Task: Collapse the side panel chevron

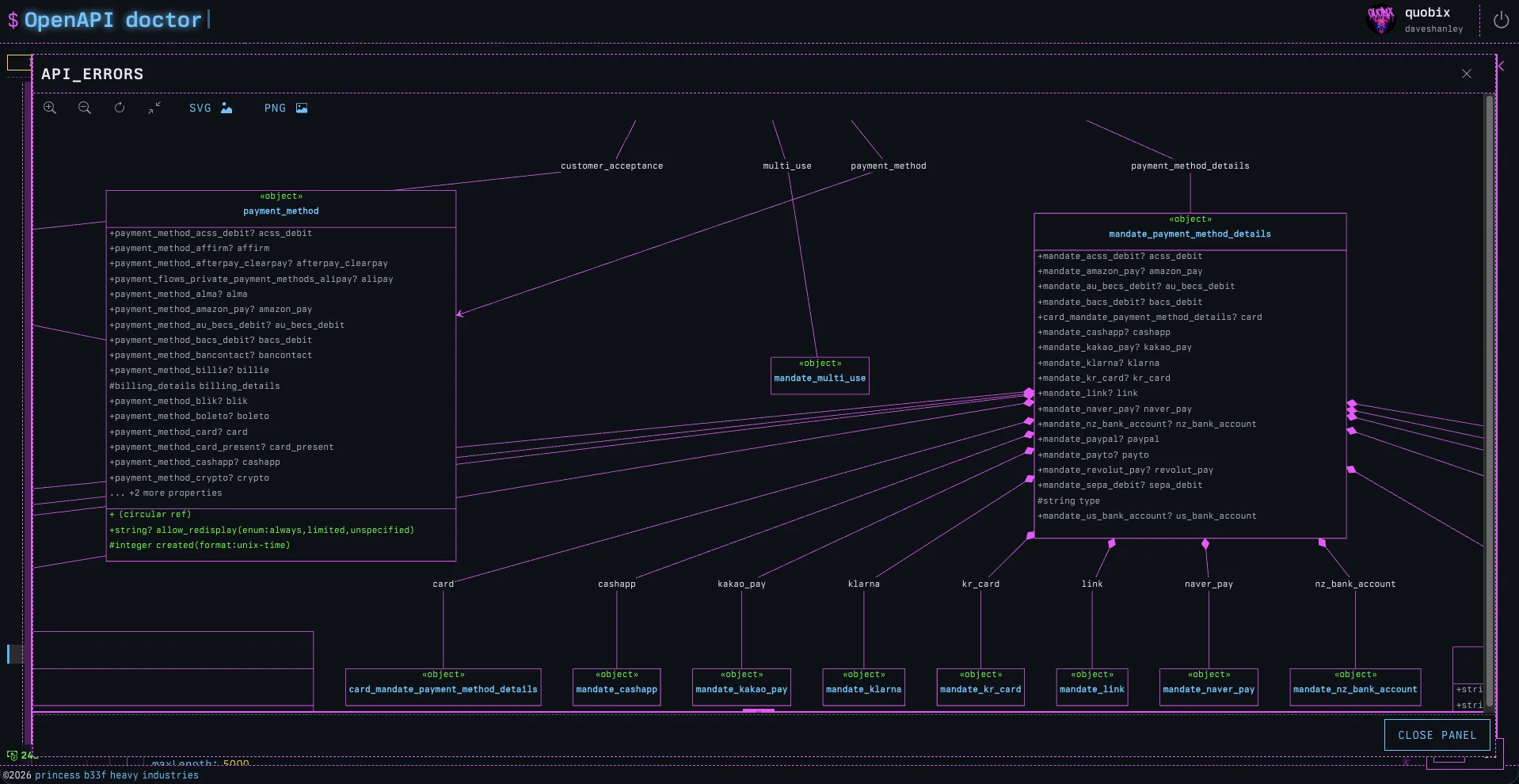Action: click(x=1501, y=67)
